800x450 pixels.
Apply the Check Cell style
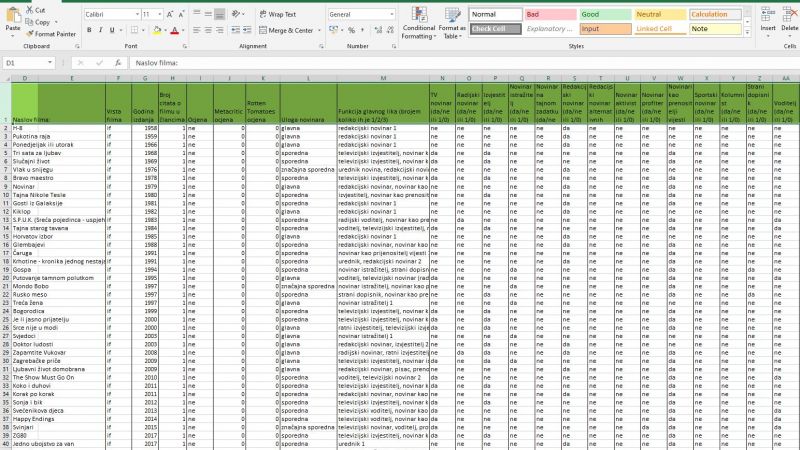(494, 29)
